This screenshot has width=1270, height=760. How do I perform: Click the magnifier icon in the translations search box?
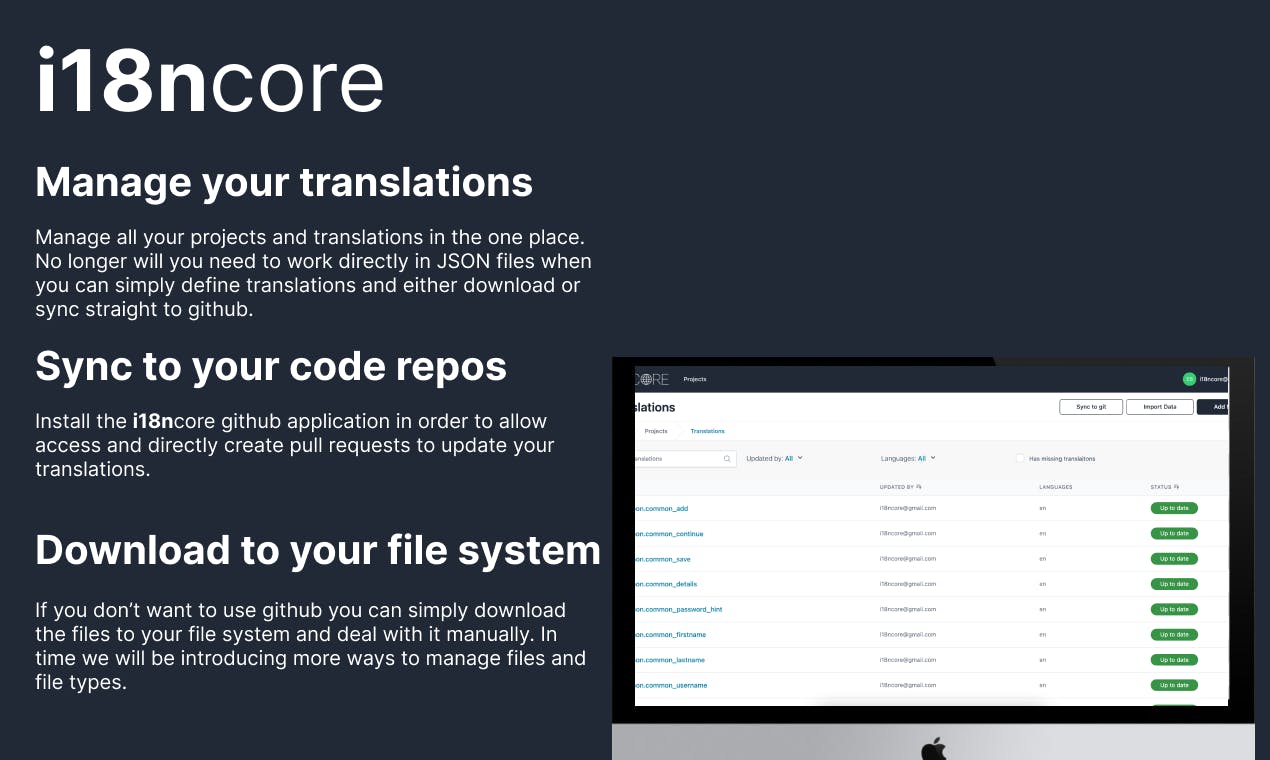tap(727, 459)
